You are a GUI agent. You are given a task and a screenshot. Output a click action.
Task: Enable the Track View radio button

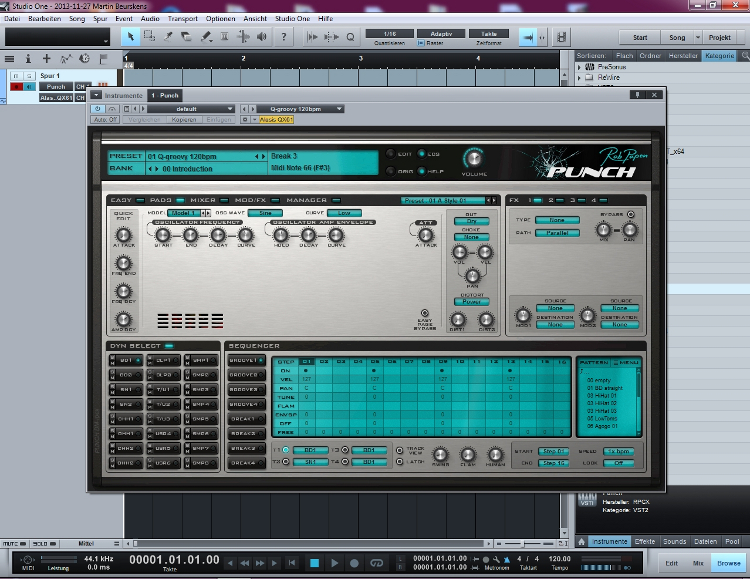click(399, 450)
